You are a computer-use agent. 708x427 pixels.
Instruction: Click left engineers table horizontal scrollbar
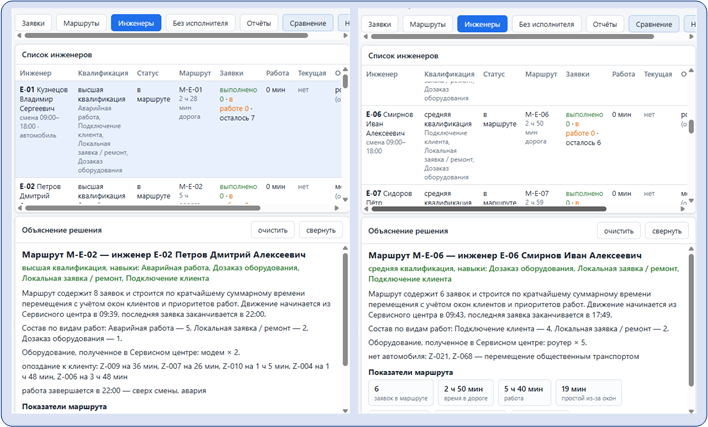click(x=143, y=208)
